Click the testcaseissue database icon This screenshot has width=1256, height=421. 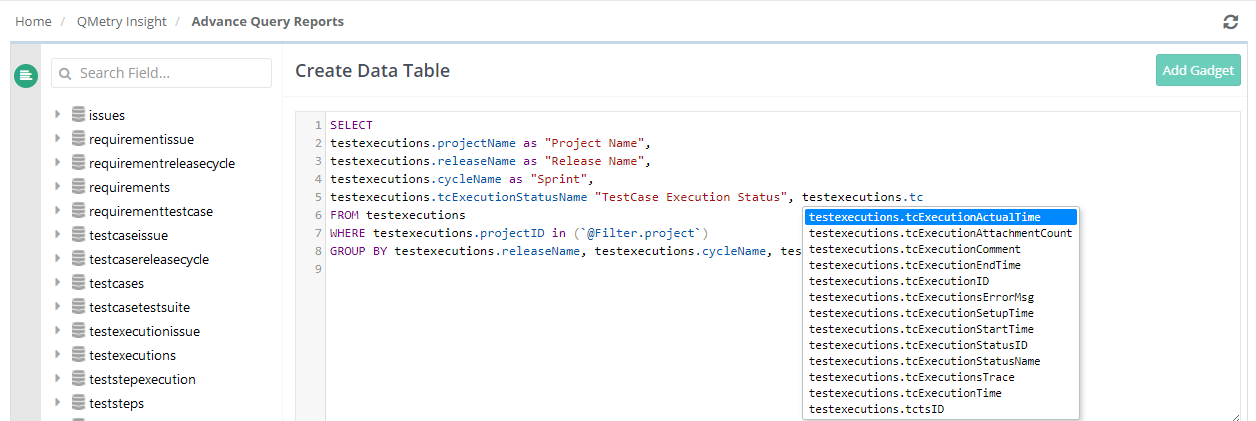[x=79, y=234]
